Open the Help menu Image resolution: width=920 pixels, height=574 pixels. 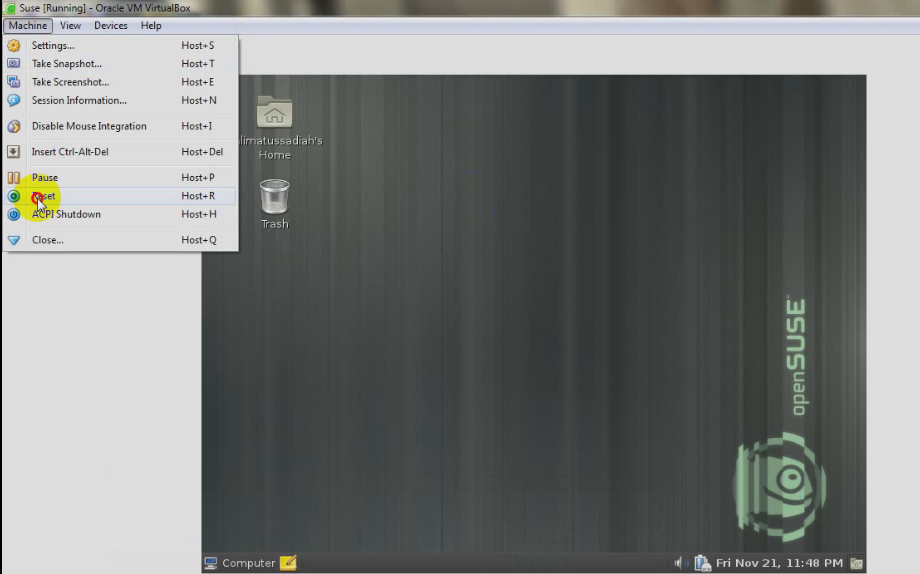pyautogui.click(x=151, y=26)
